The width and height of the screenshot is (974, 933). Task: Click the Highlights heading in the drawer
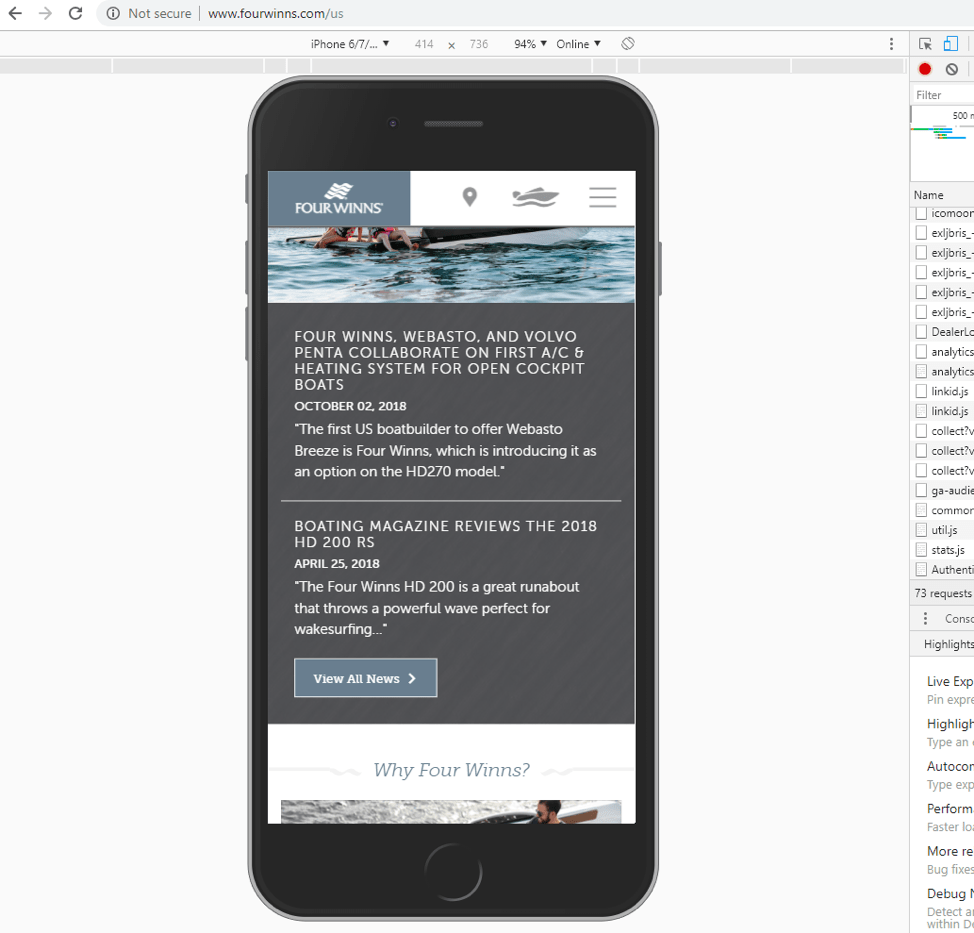[949, 644]
